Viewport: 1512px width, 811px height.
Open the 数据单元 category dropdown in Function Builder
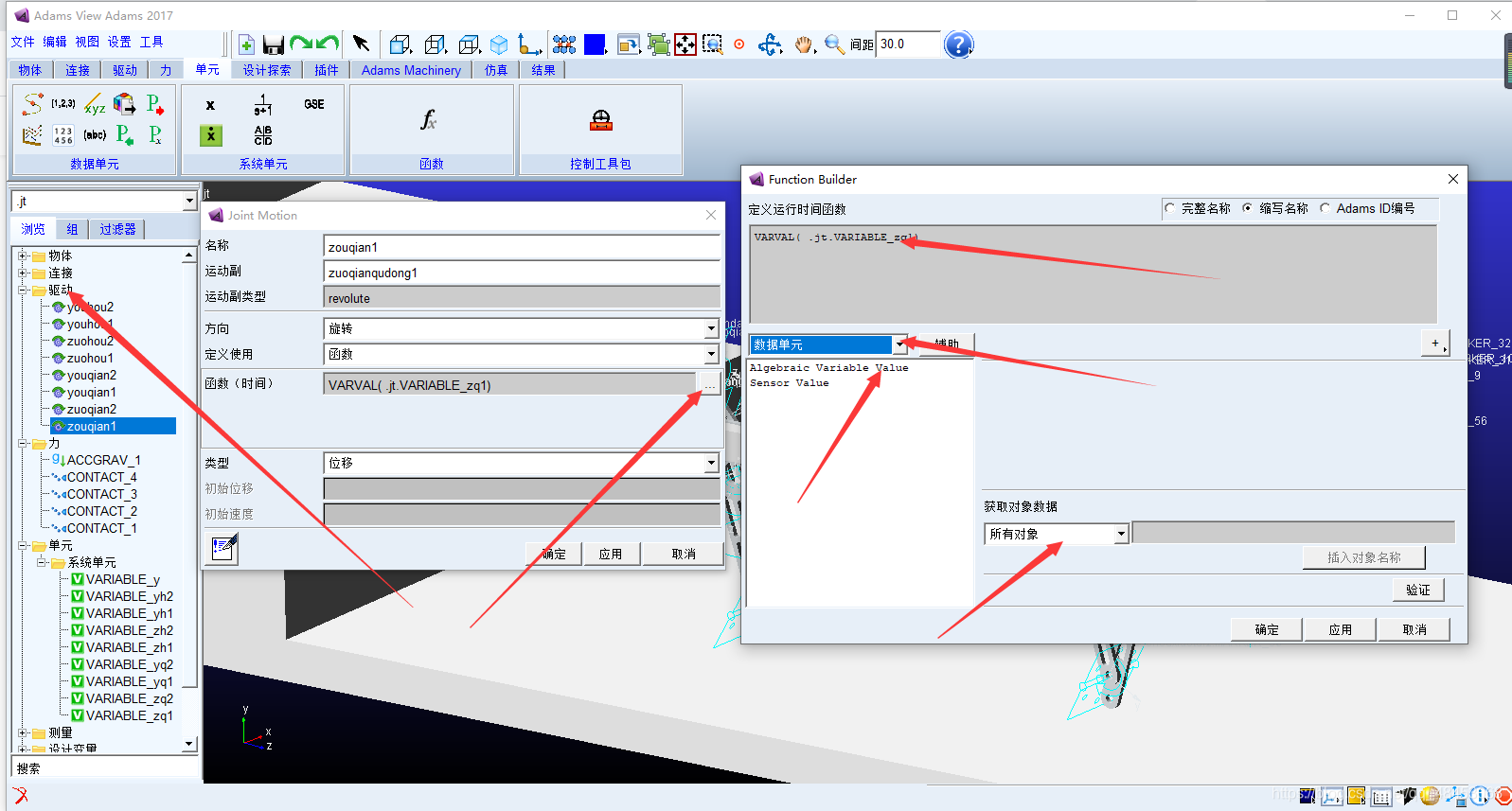[900, 345]
